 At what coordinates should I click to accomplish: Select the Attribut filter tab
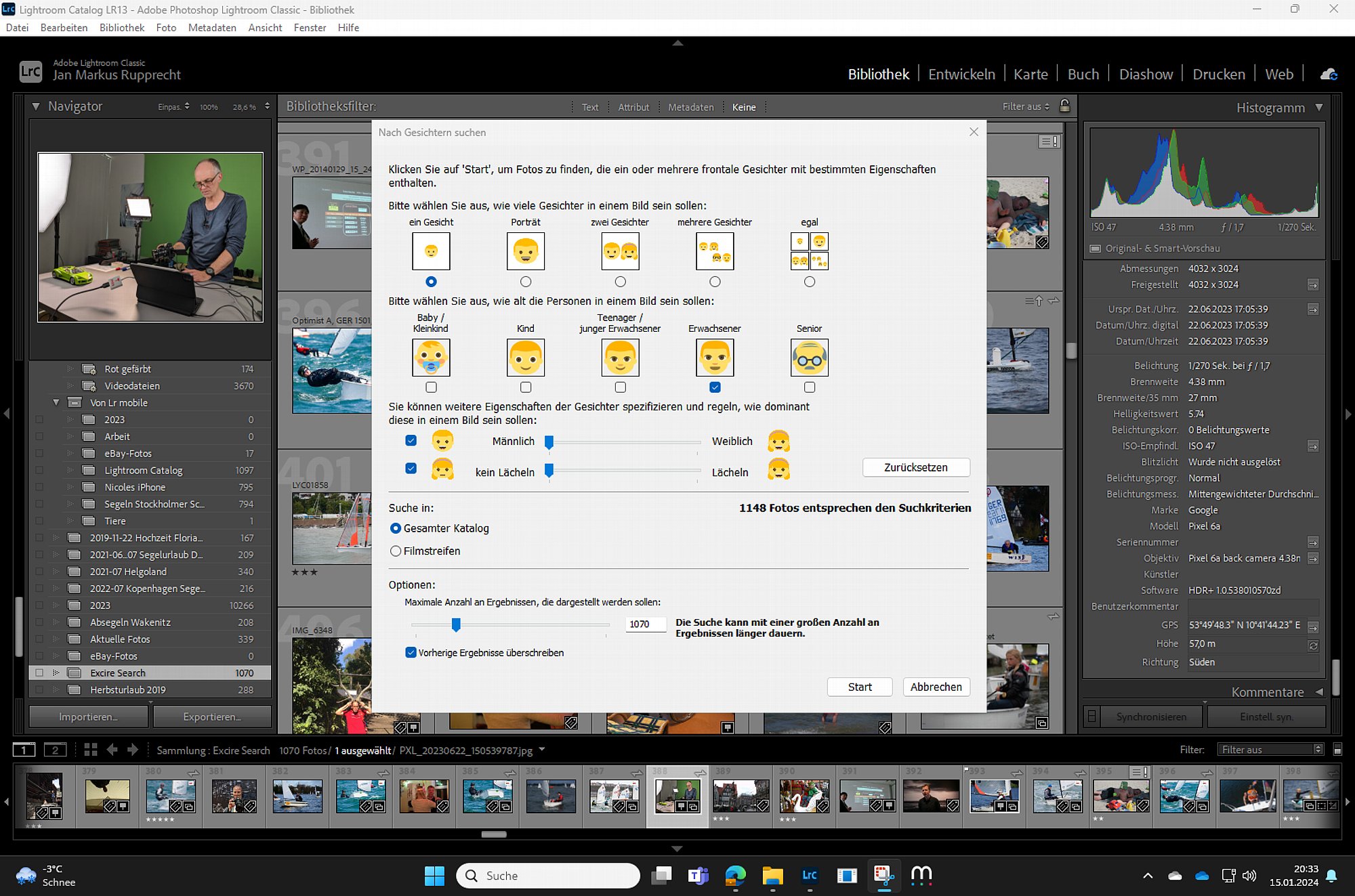click(633, 107)
